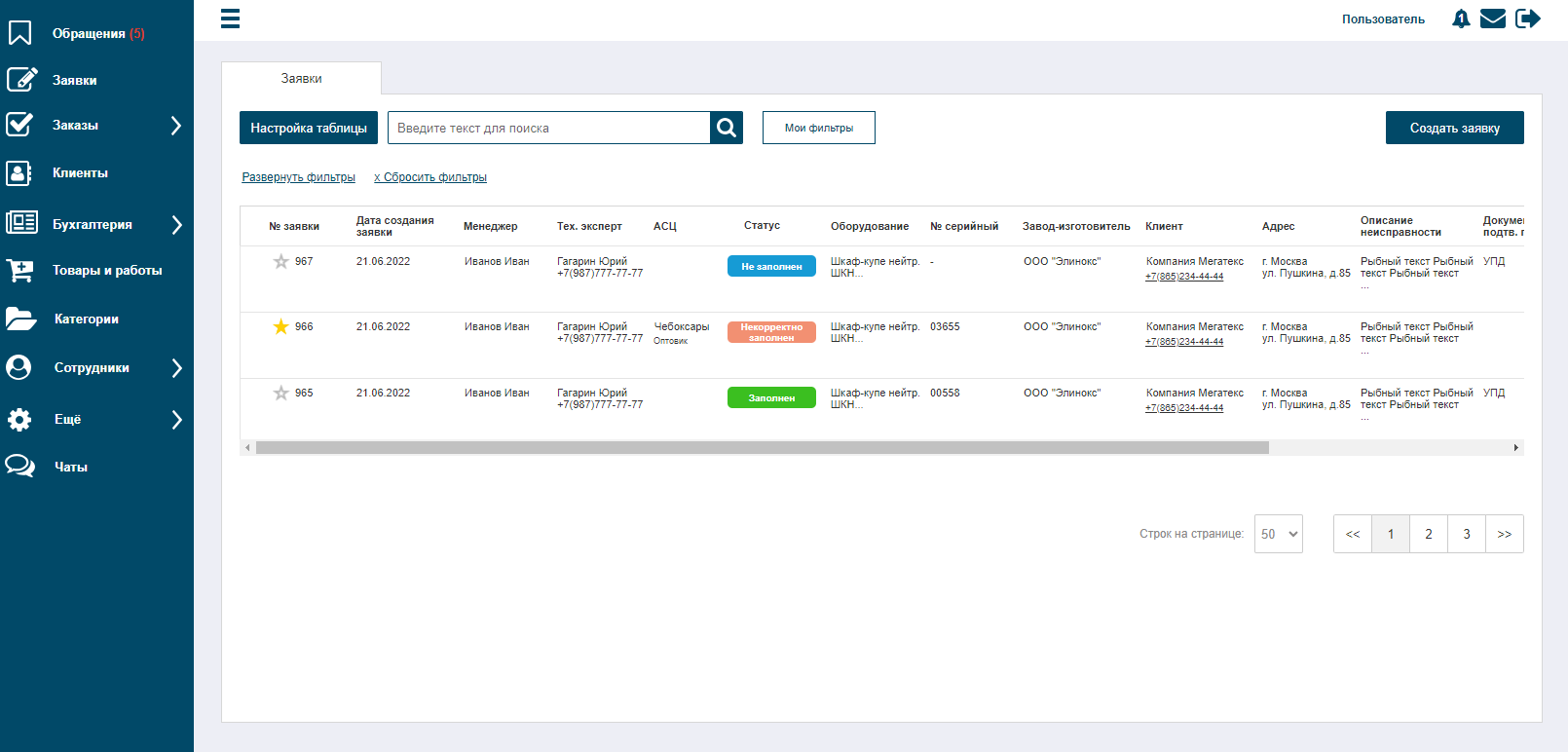Click the Дата создания заявки column header

(394, 226)
